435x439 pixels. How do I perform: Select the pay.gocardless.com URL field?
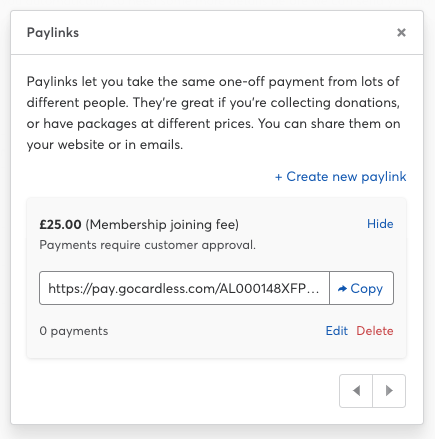tap(184, 288)
